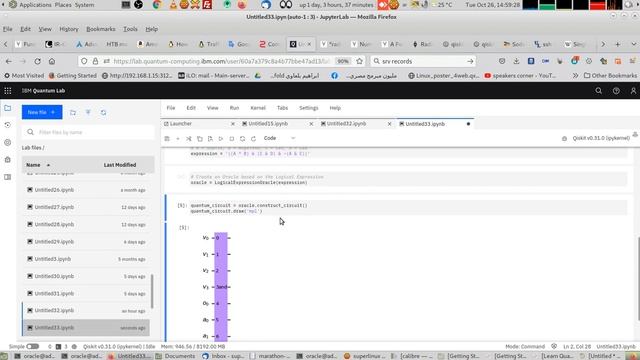The width and height of the screenshot is (640, 360).
Task: Copy the selected cell
Action: coord(200,138)
